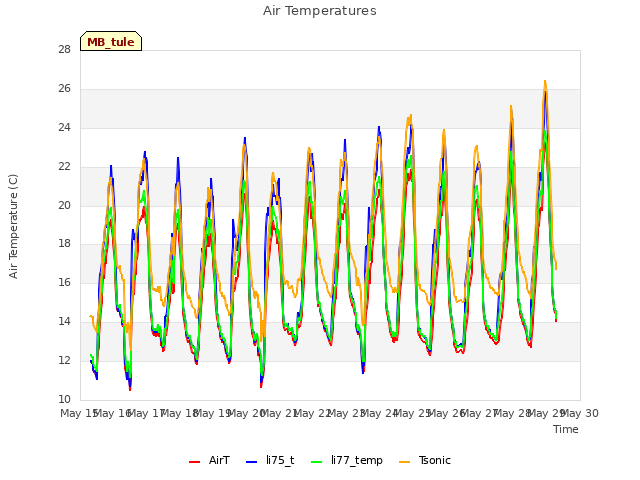The height and width of the screenshot is (480, 640).
Task: Click the 22 y-axis tick label
Action: click(x=64, y=167)
